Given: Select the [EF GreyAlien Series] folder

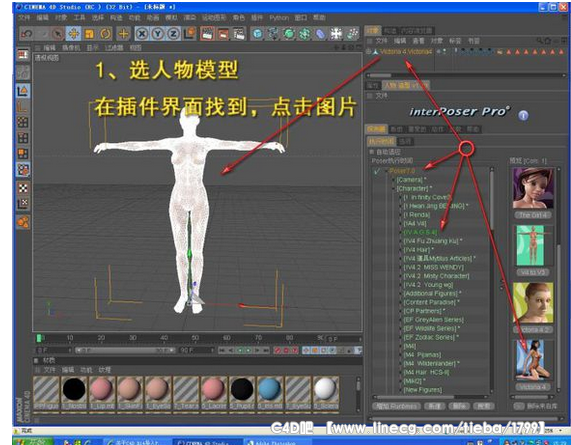Looking at the screenshot, I should click(x=434, y=320).
